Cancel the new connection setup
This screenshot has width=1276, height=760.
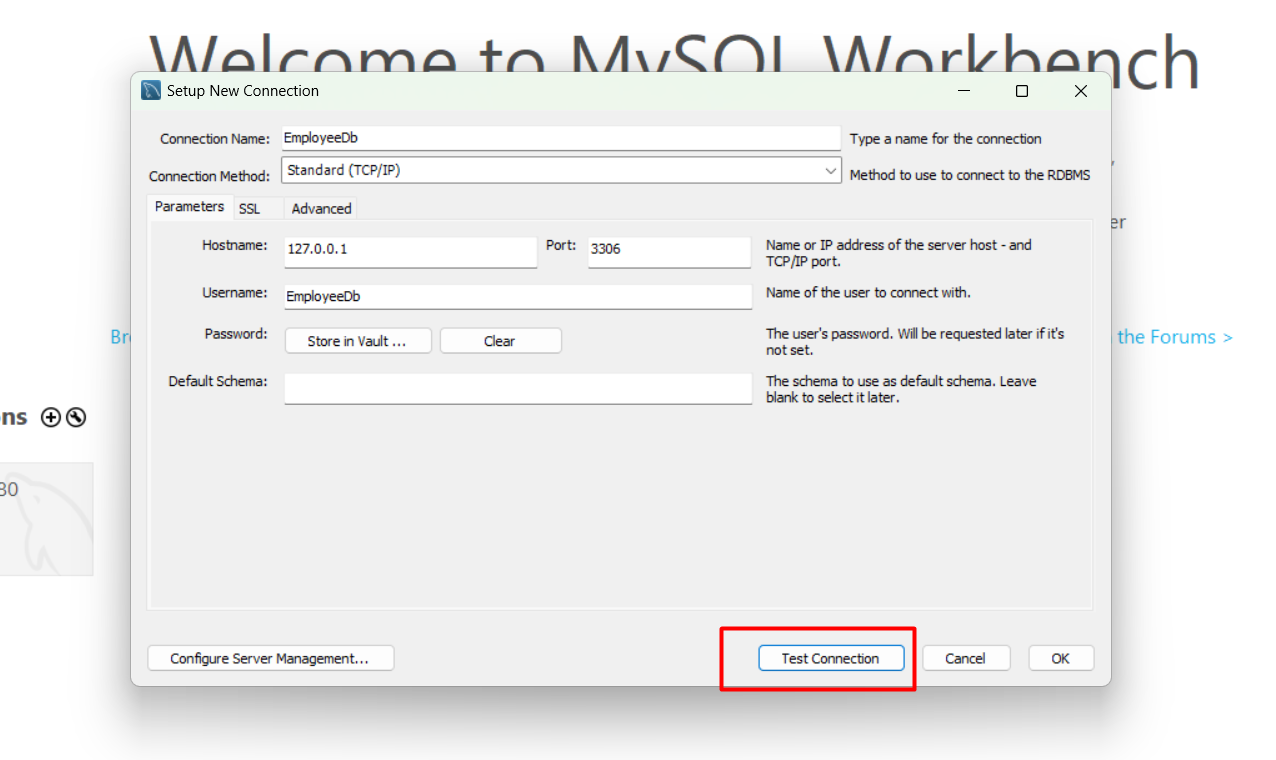(965, 658)
